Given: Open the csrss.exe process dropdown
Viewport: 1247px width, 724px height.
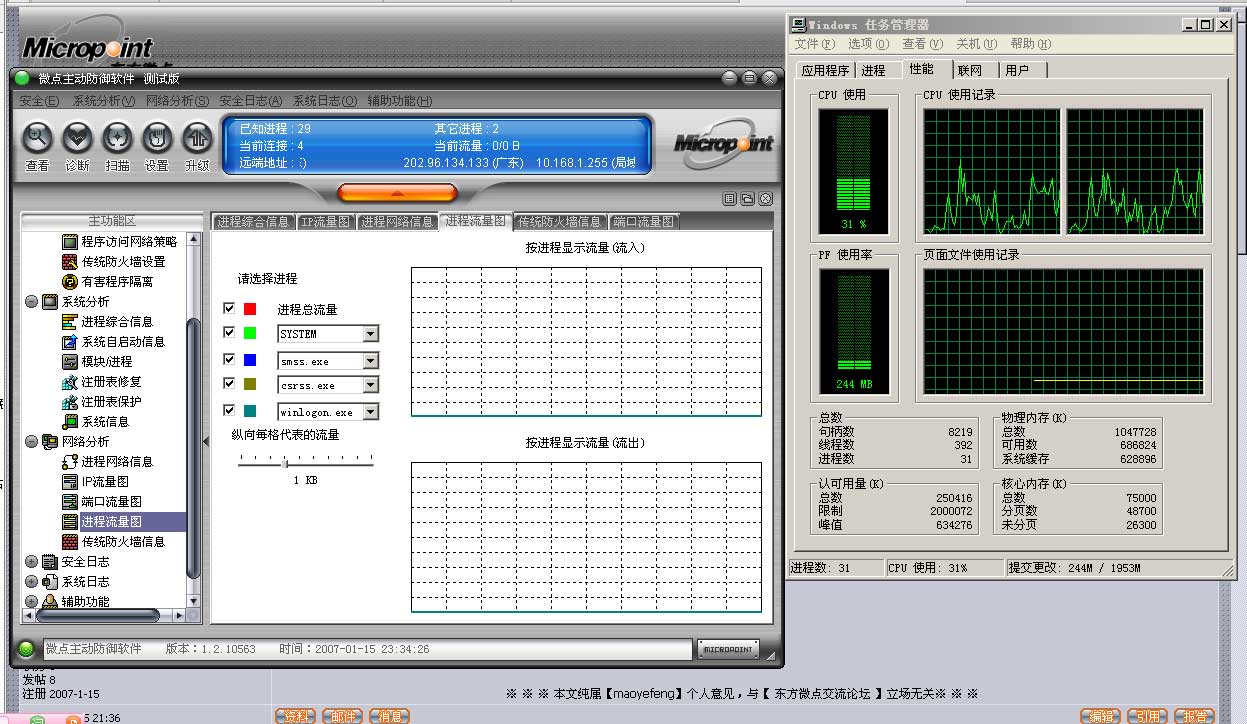Looking at the screenshot, I should [x=371, y=385].
